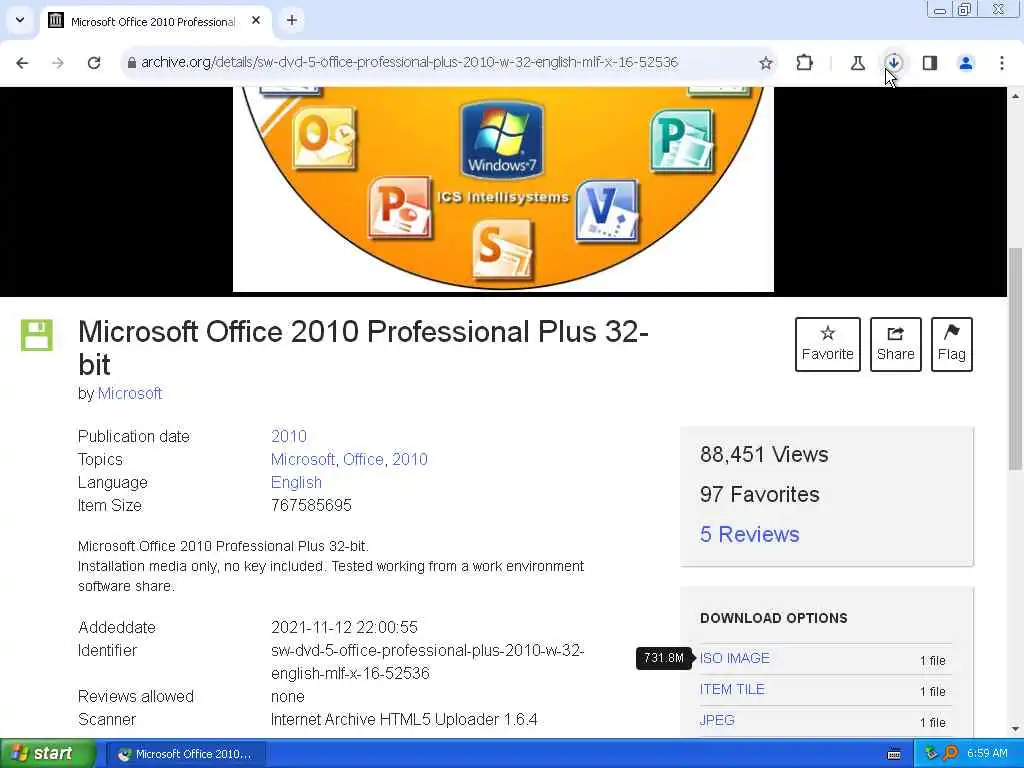Click the 88,451 Views text
Viewport: 1024px width, 768px height.
point(764,455)
